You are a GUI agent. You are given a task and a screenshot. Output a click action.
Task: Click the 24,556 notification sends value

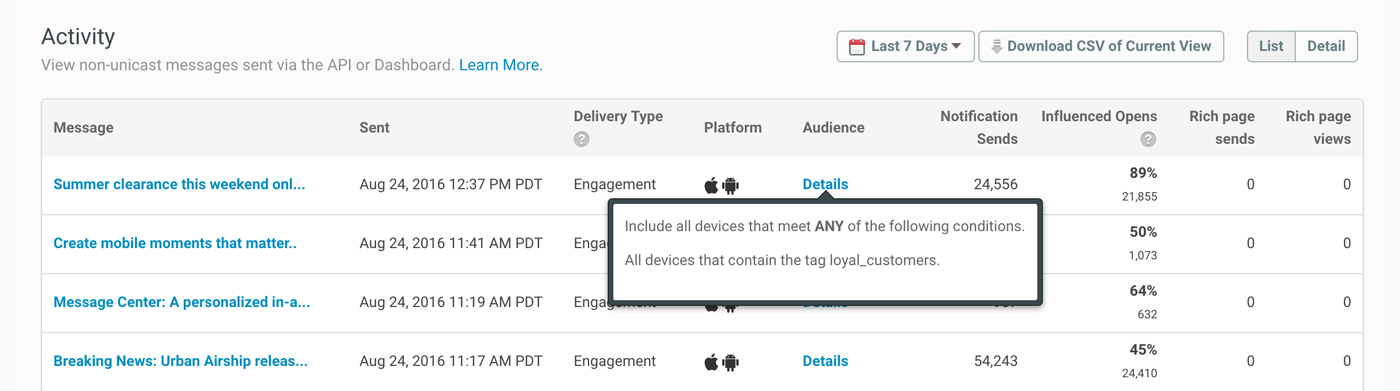click(x=995, y=184)
